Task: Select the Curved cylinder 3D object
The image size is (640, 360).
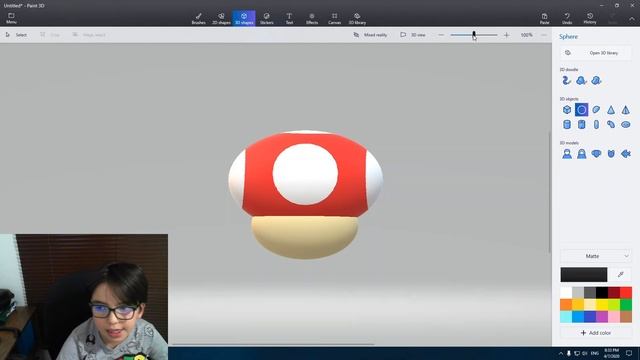Action: pyautogui.click(x=611, y=124)
